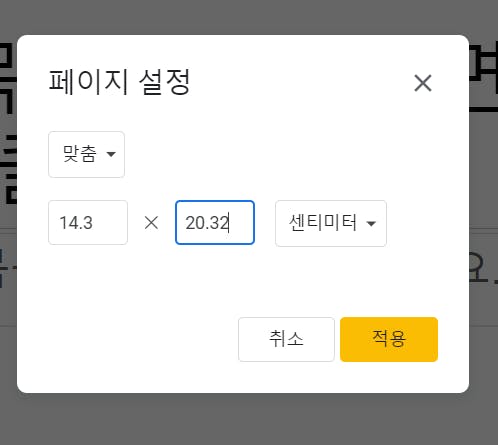Click the white 취소 button
The height and width of the screenshot is (445, 498).
(x=286, y=339)
